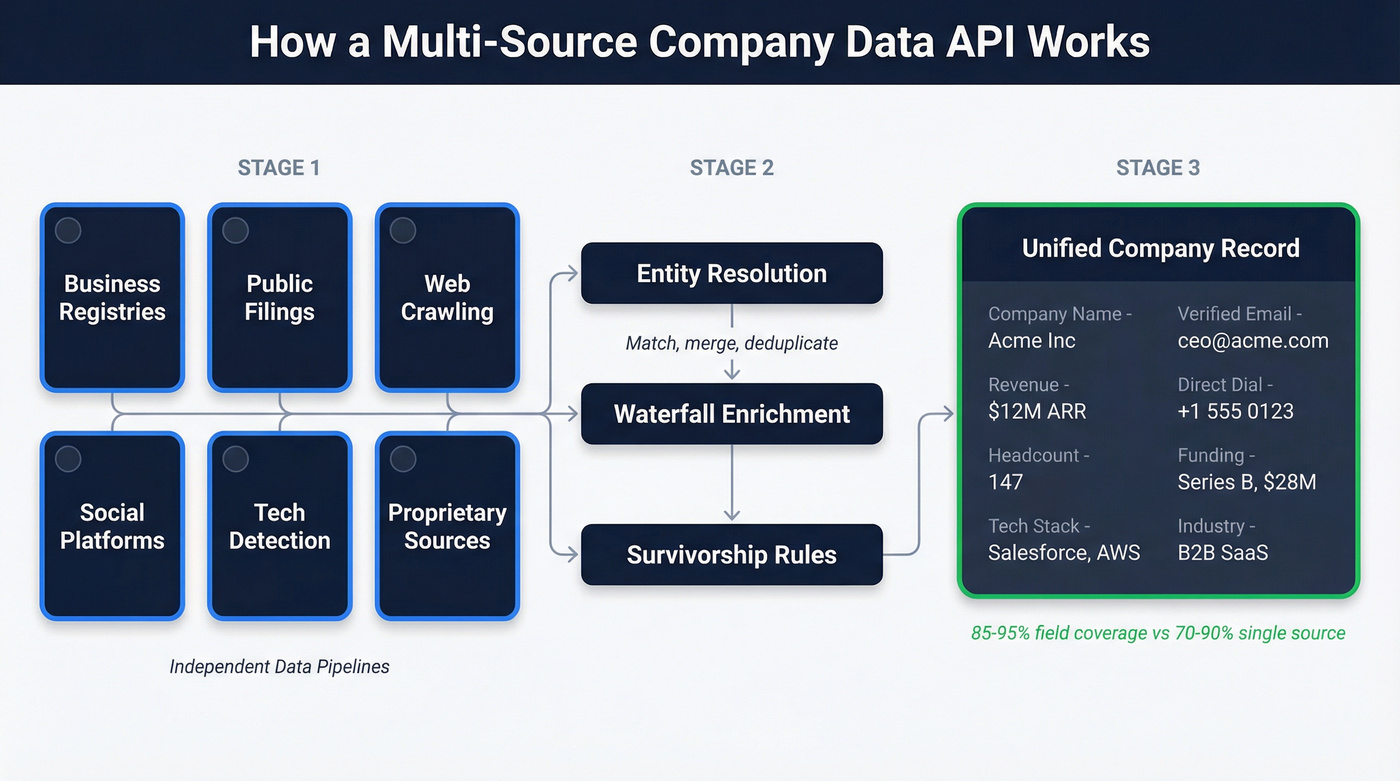Click the Entity Resolution button

(x=732, y=273)
